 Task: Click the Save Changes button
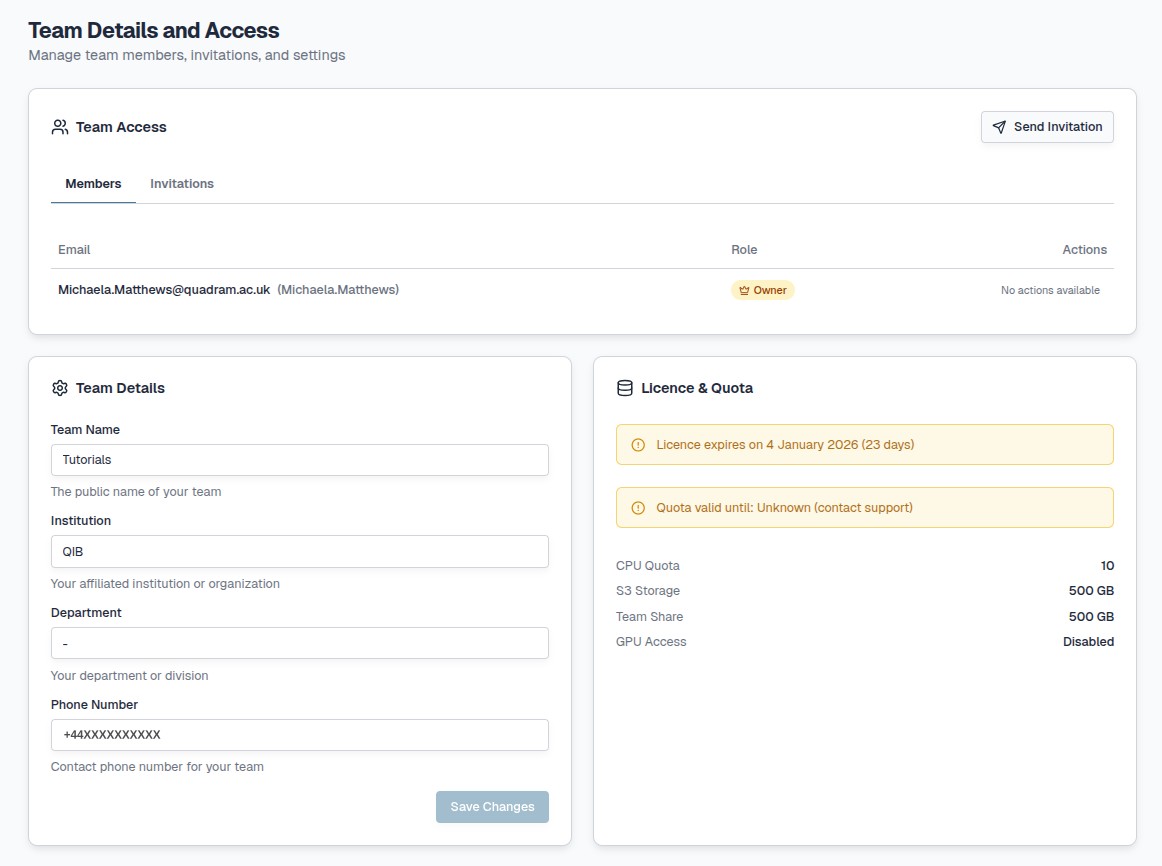492,807
